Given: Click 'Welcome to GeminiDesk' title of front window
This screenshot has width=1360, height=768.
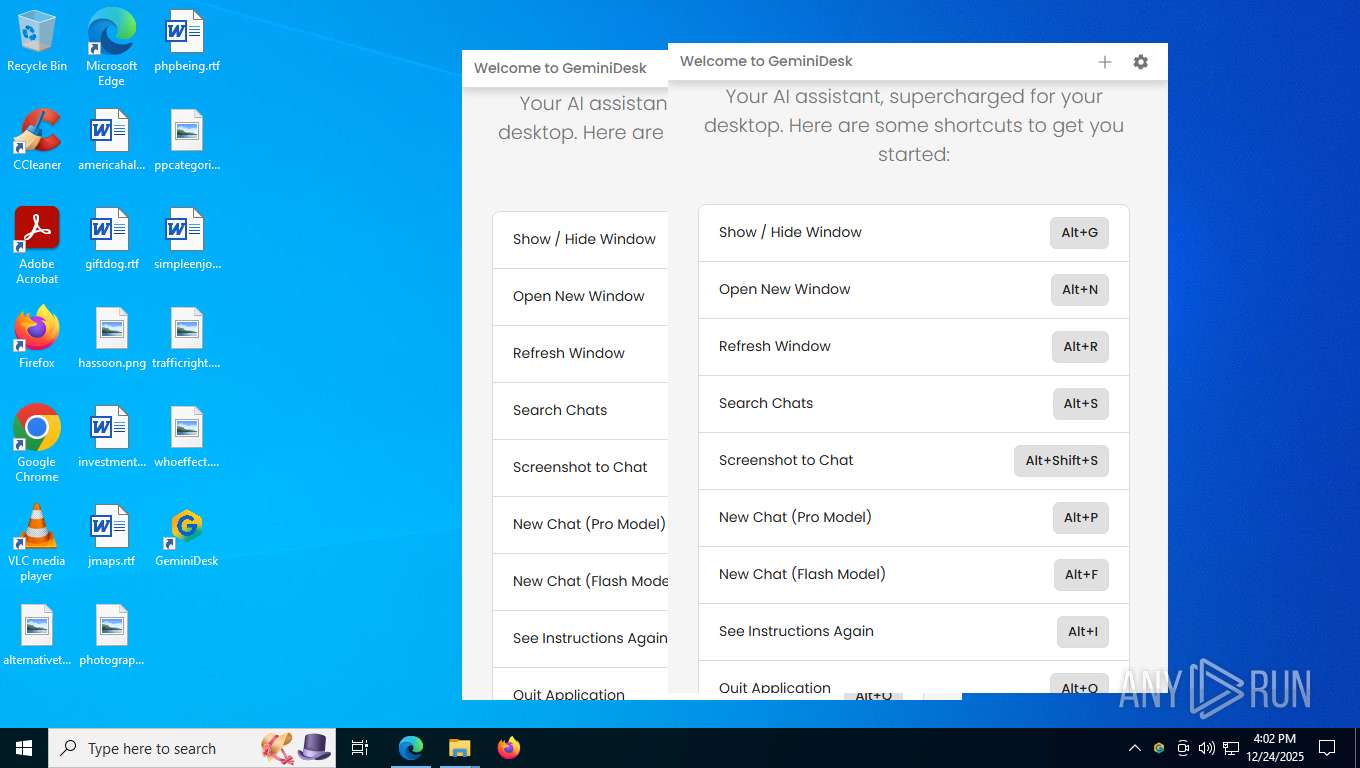Looking at the screenshot, I should (x=766, y=61).
